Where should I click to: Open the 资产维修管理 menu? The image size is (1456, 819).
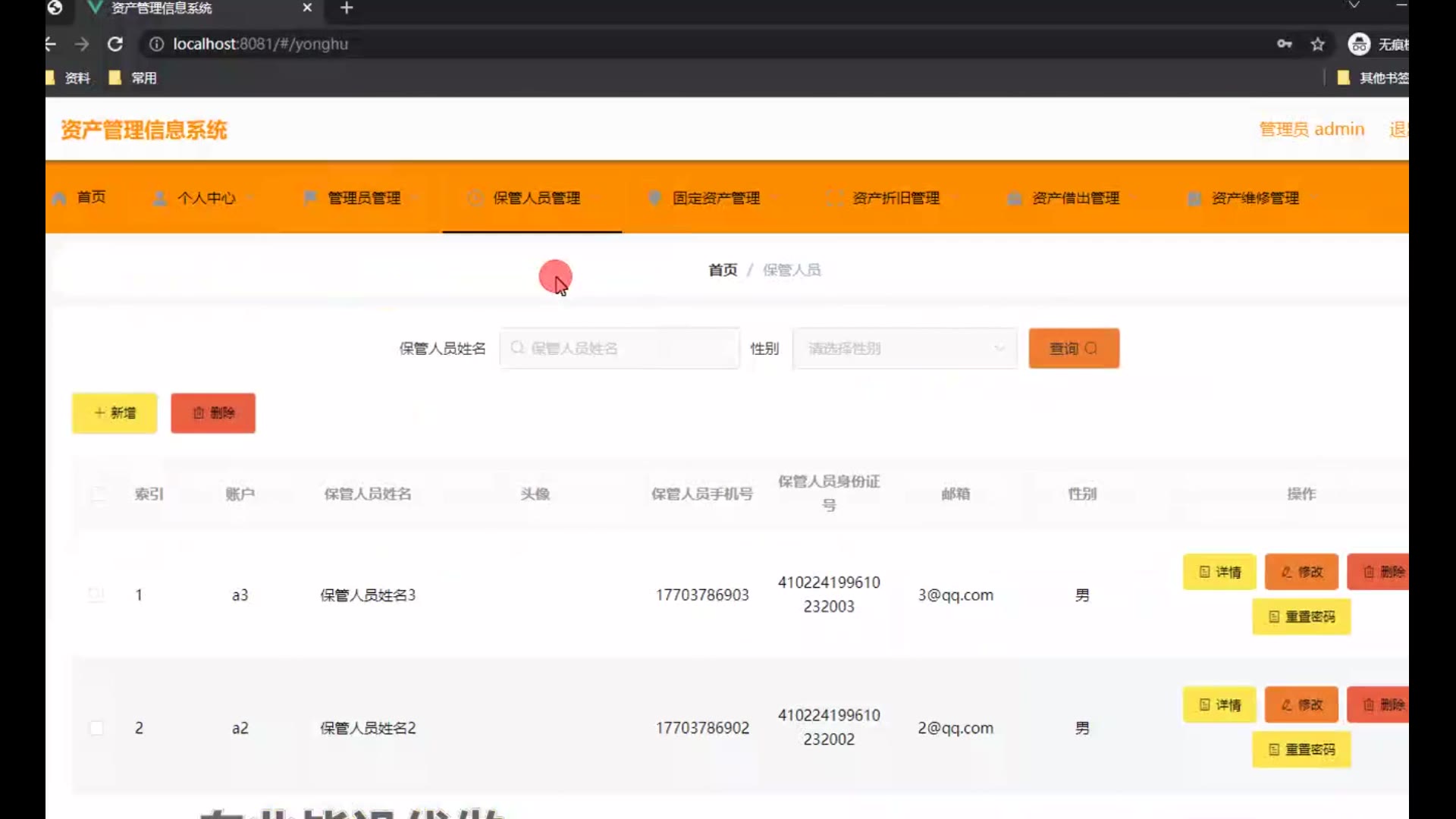coord(1253,198)
